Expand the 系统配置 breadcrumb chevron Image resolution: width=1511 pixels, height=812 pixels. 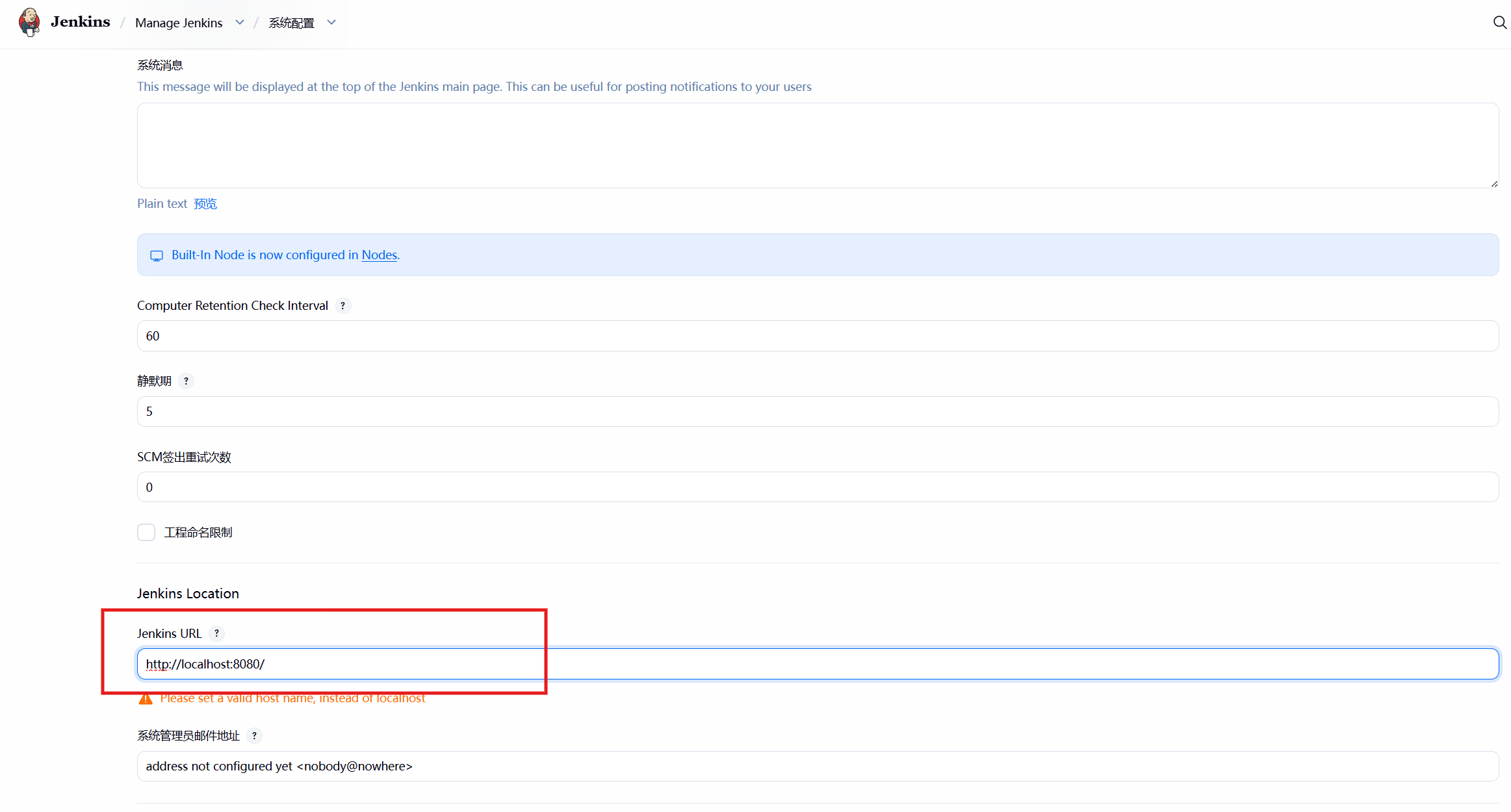(x=331, y=23)
